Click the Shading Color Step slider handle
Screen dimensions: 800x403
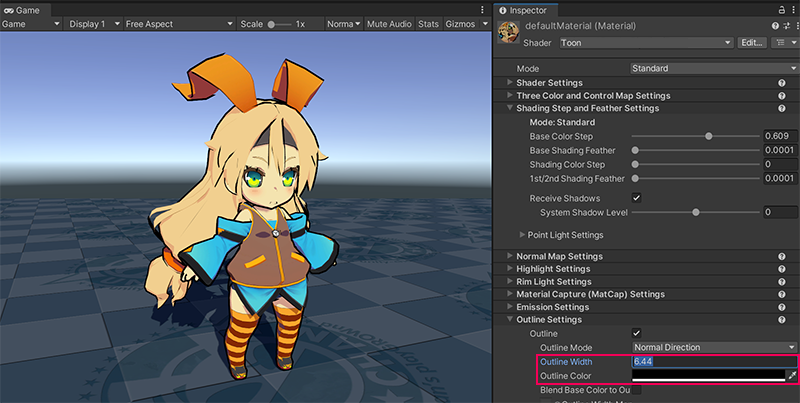coord(635,164)
